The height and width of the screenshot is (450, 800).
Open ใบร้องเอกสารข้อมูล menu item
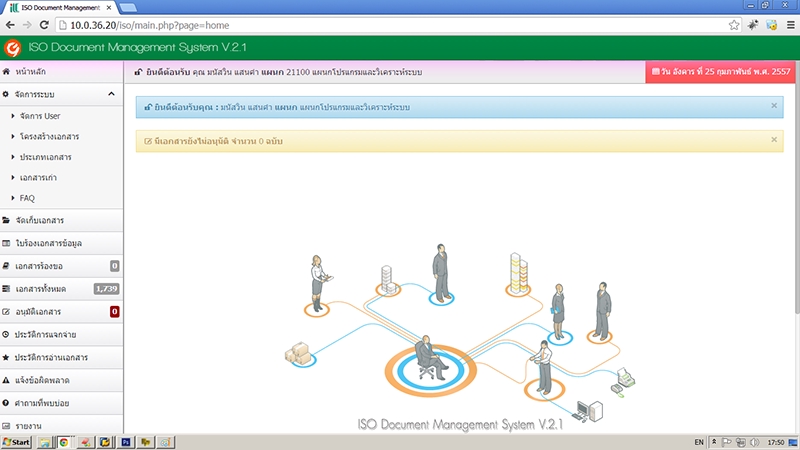click(61, 243)
